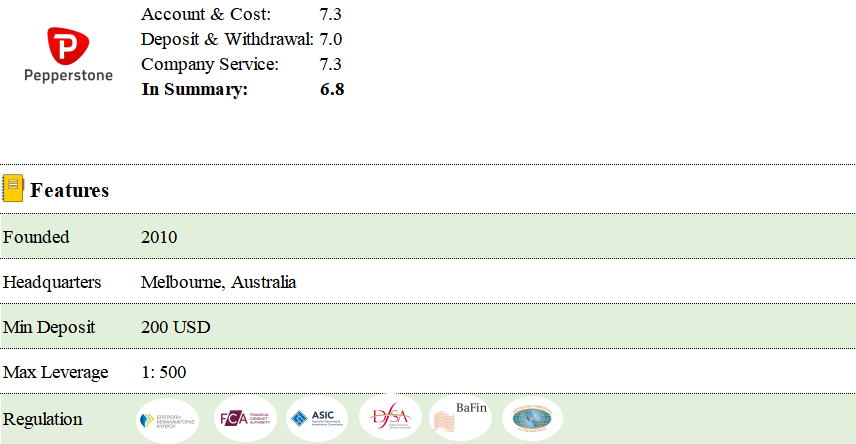Image resolution: width=856 pixels, height=444 pixels.
Task: Click the Company Service score 7.3
Action: 330,64
